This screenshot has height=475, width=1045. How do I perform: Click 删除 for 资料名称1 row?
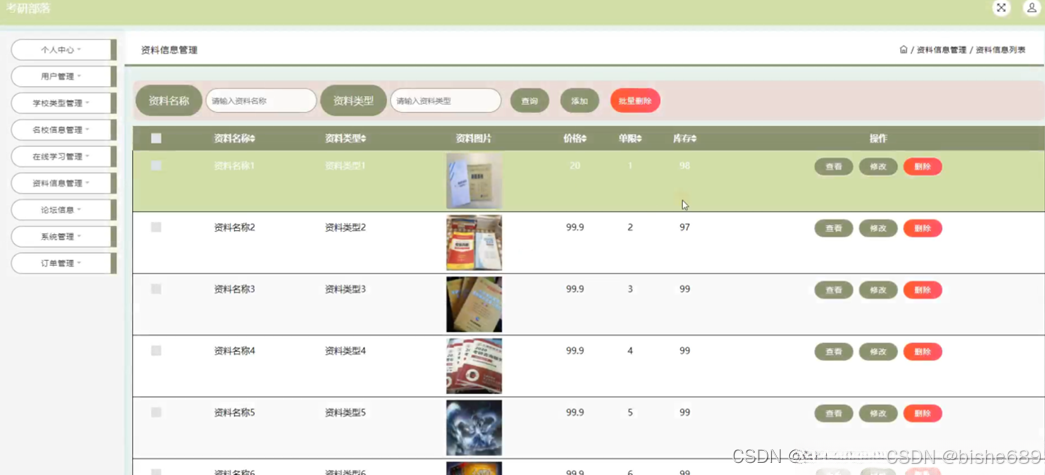tap(922, 167)
